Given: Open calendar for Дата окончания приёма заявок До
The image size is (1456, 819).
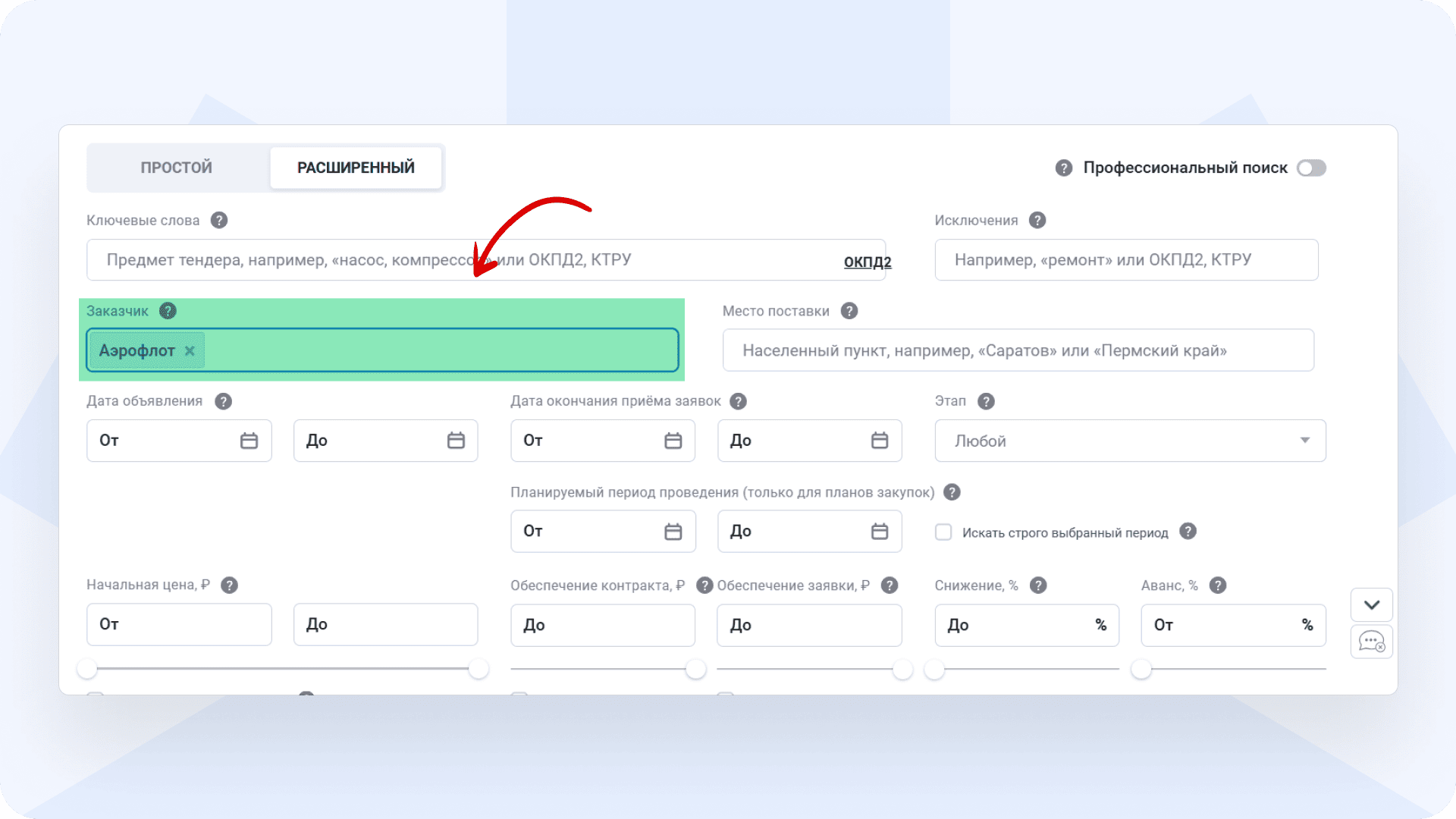Looking at the screenshot, I should click(880, 441).
